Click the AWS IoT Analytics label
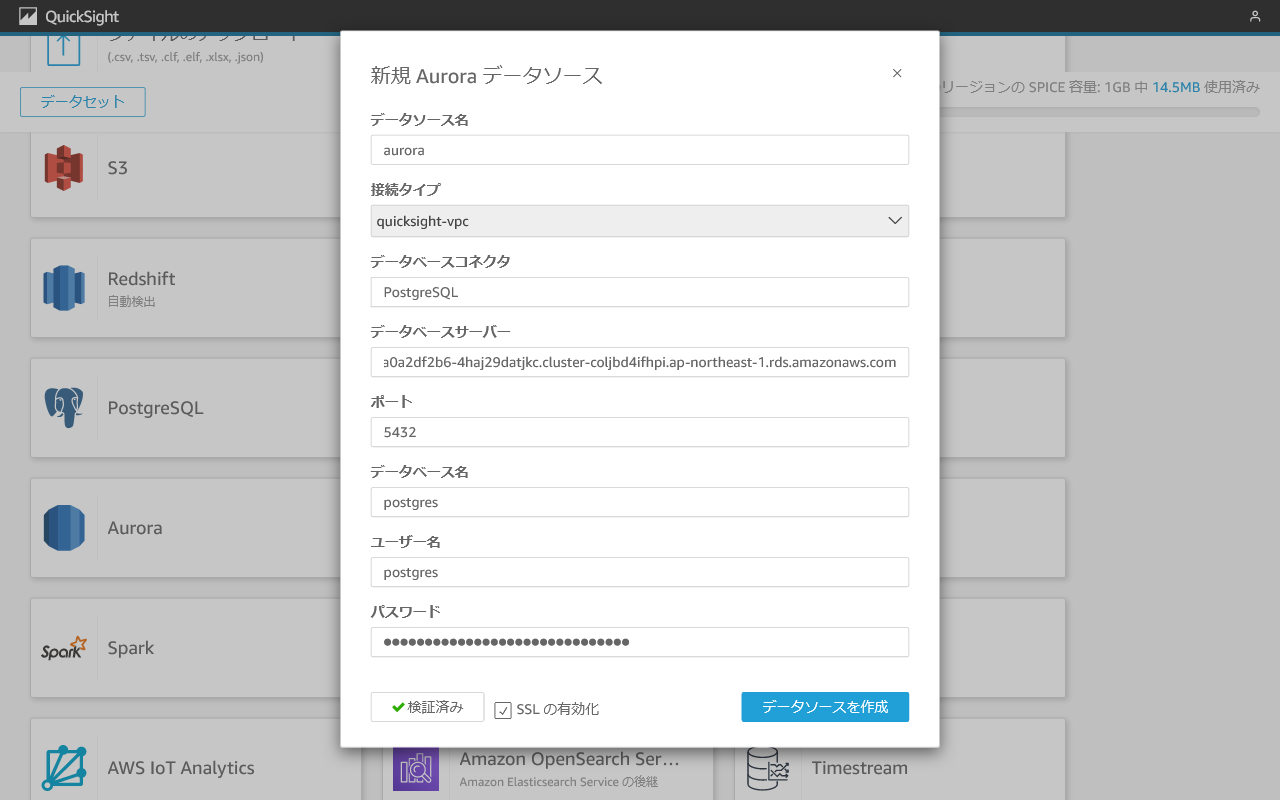 (x=181, y=768)
